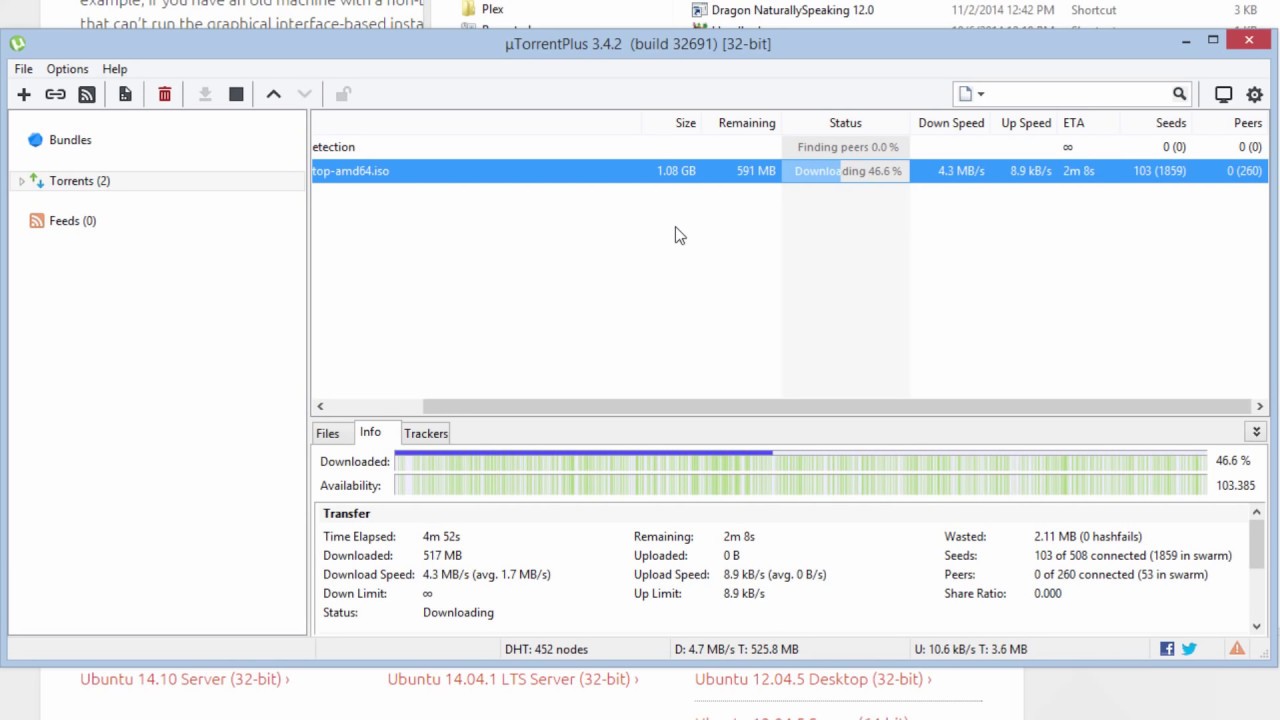Click the Twitter icon in status bar
The height and width of the screenshot is (720, 1280).
(1189, 649)
